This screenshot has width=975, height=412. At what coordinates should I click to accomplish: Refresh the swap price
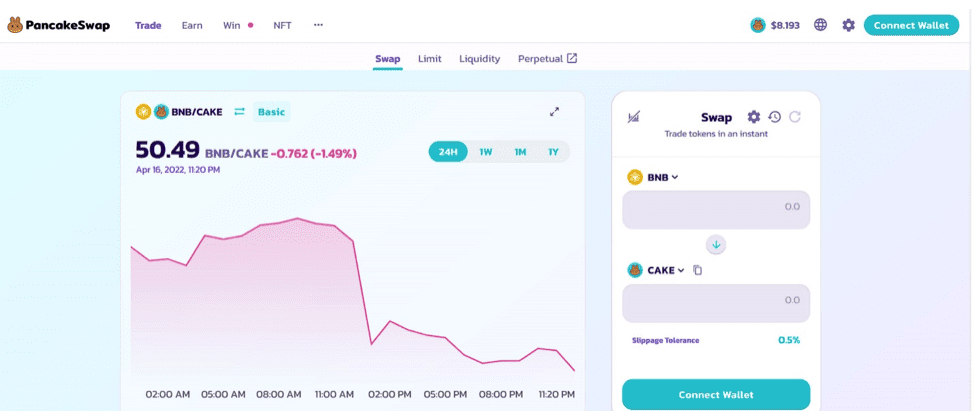tap(795, 117)
